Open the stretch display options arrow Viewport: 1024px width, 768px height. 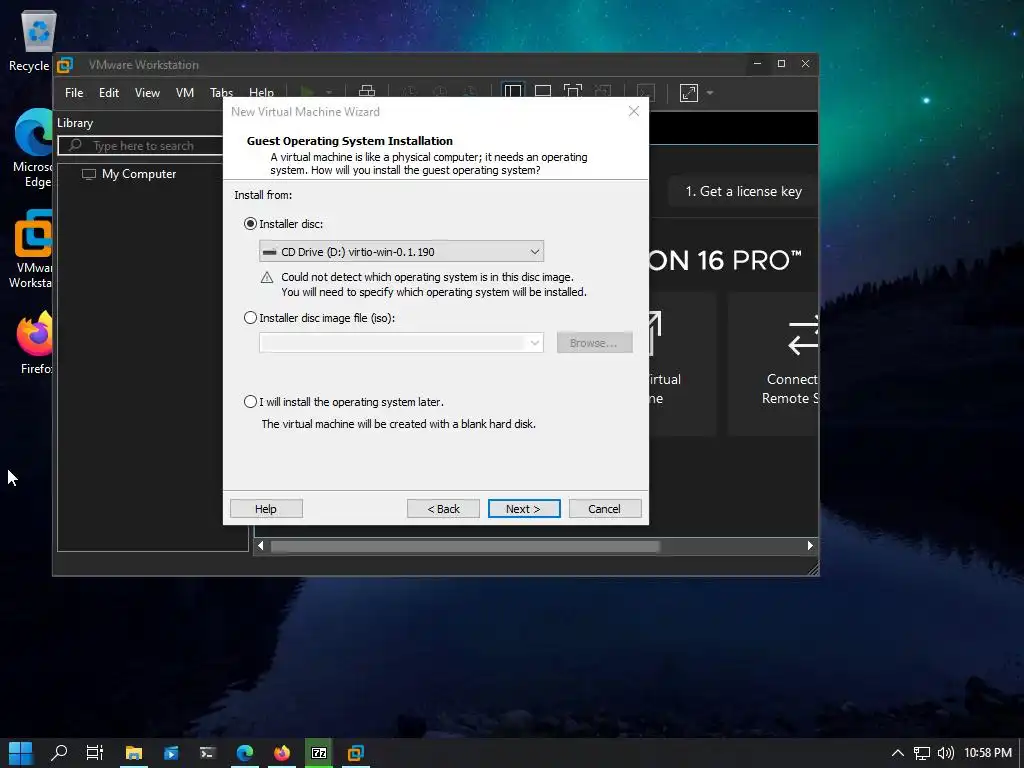pyautogui.click(x=710, y=93)
